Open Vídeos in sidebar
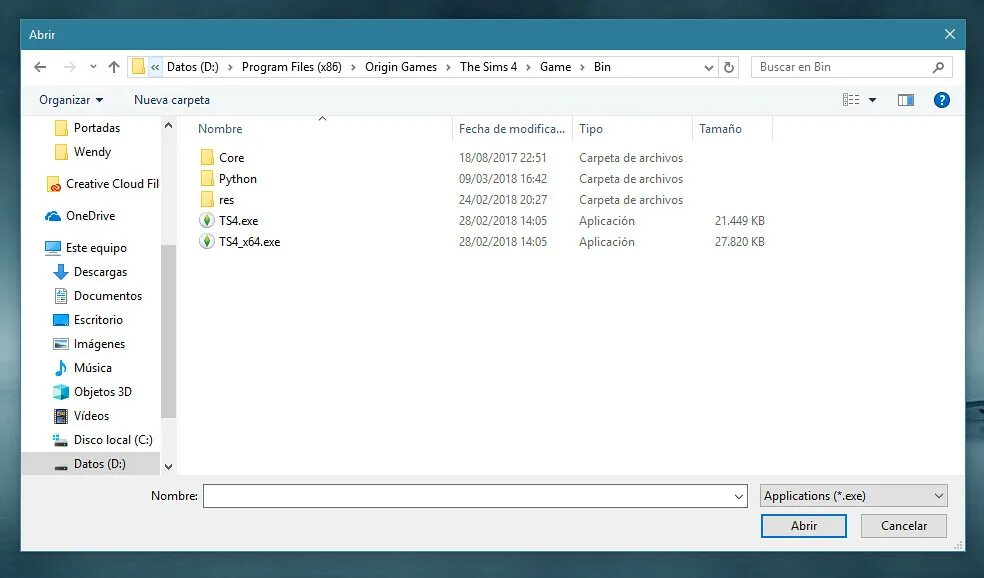Image resolution: width=984 pixels, height=578 pixels. tap(92, 415)
